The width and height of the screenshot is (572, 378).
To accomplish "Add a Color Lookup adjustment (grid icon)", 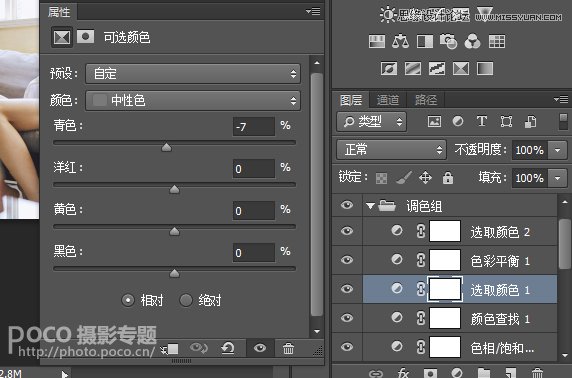I will tap(497, 42).
